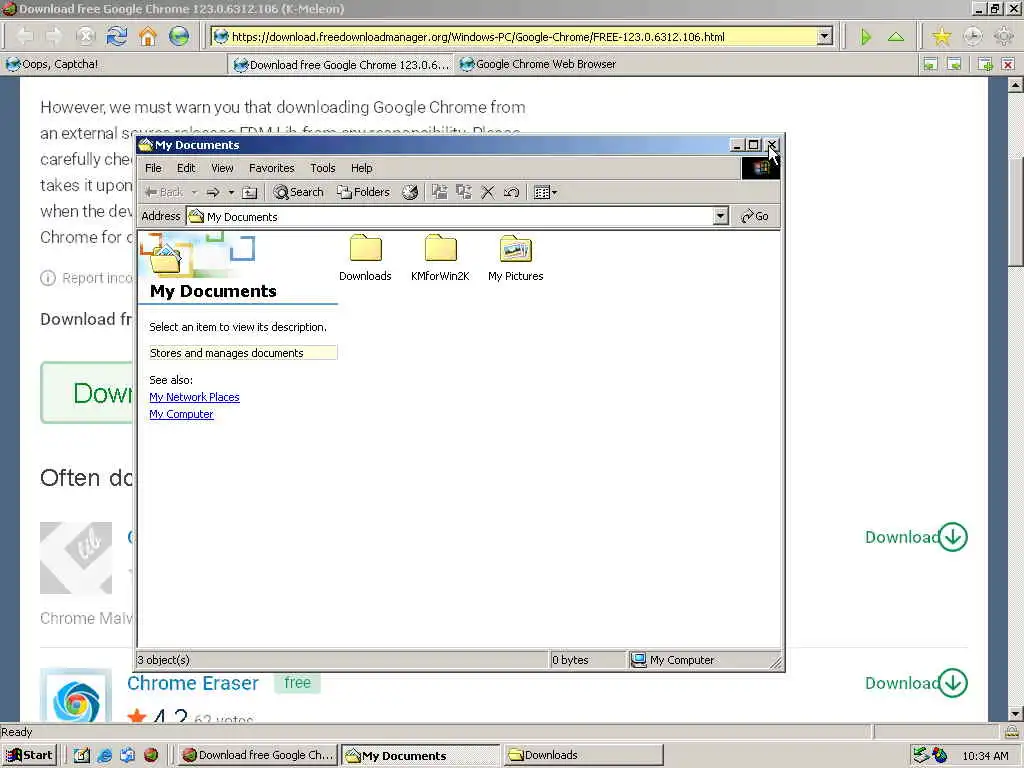Click in the K-Meleon URL address field

click(516, 37)
